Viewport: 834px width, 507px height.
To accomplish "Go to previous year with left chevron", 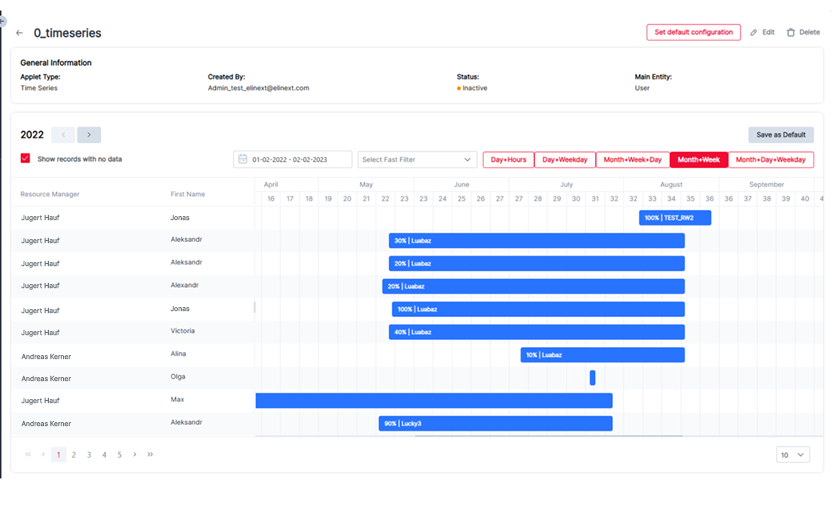I will point(63,135).
